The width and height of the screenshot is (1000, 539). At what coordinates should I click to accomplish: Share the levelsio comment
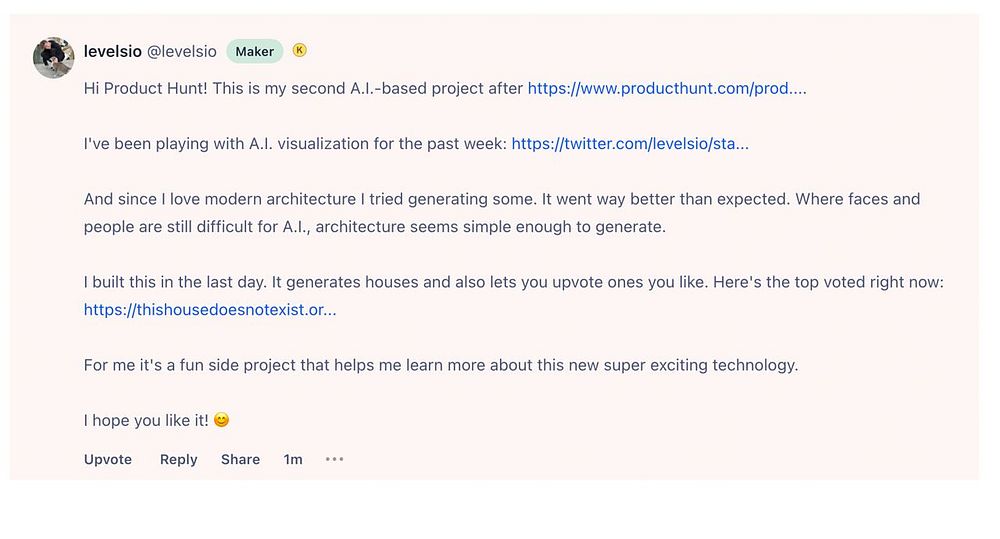click(240, 460)
